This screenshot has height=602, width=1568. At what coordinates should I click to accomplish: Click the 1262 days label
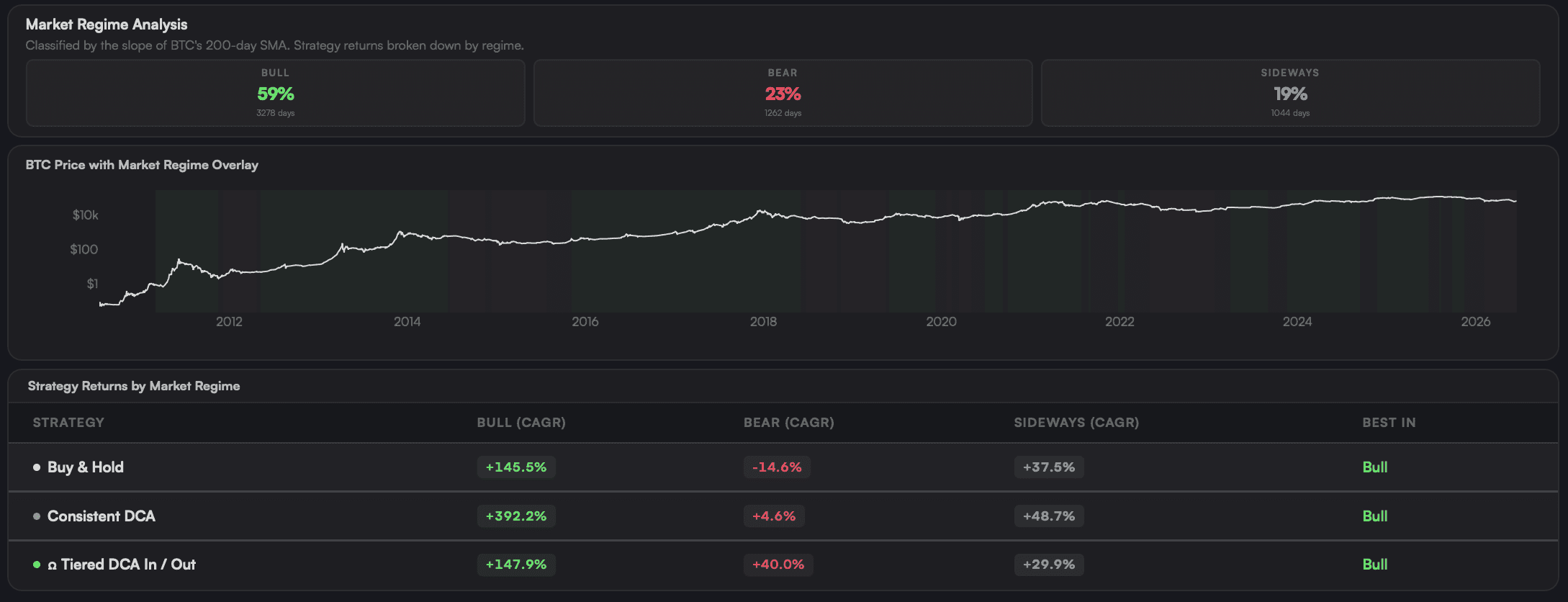[783, 113]
